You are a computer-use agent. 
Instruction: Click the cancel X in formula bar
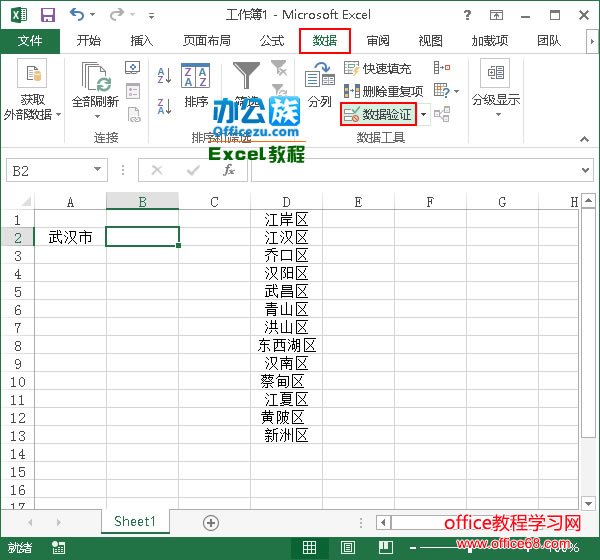click(157, 170)
